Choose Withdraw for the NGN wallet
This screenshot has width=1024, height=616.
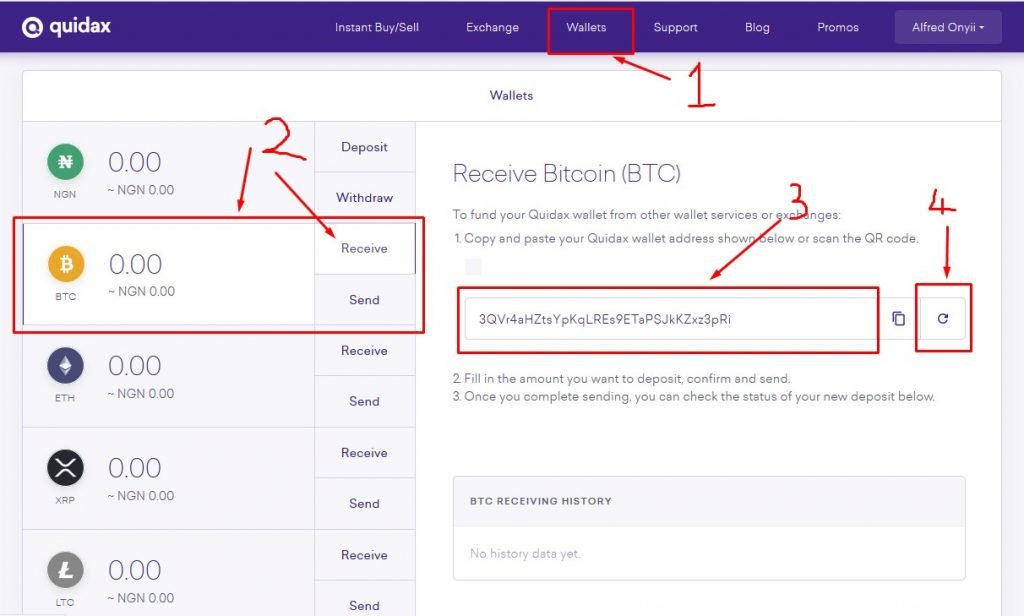click(x=364, y=197)
